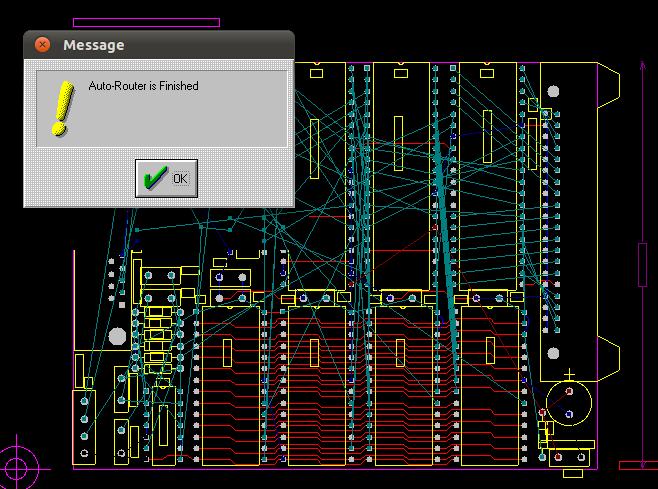The image size is (658, 489).
Task: Click the tall yellow connector at bottom-left board corner
Action: pyautogui.click(x=86, y=420)
